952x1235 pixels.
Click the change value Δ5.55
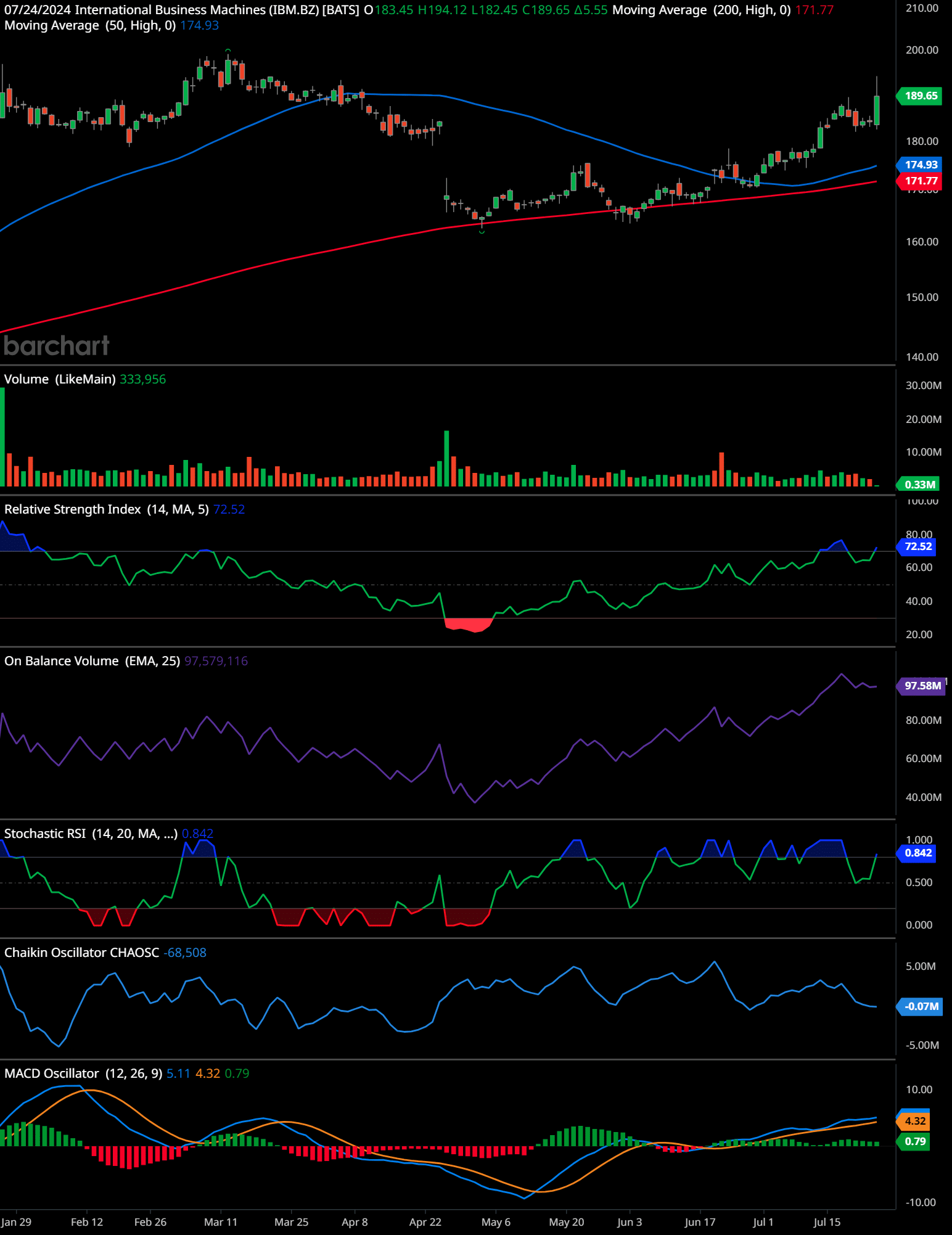tap(591, 10)
